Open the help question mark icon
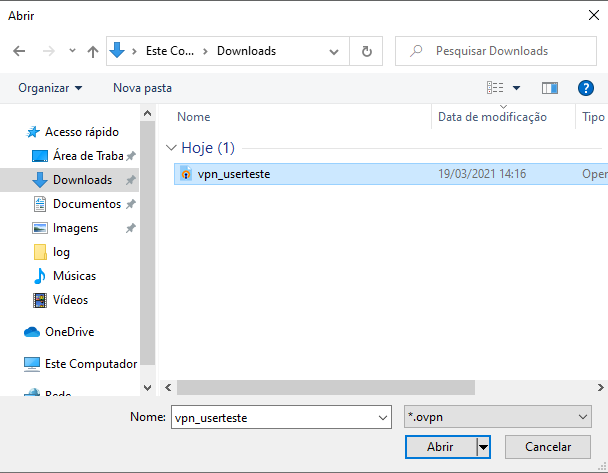Screen dimensions: 608x473 [586, 88]
